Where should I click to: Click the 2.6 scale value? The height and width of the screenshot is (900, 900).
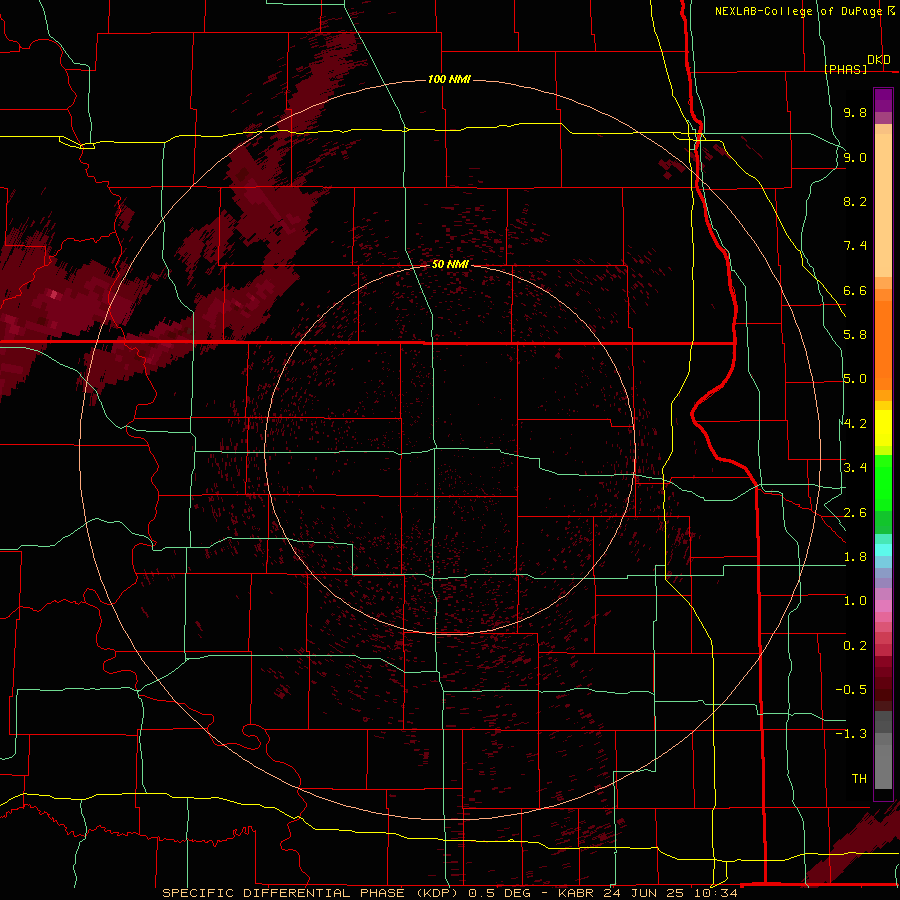[855, 513]
